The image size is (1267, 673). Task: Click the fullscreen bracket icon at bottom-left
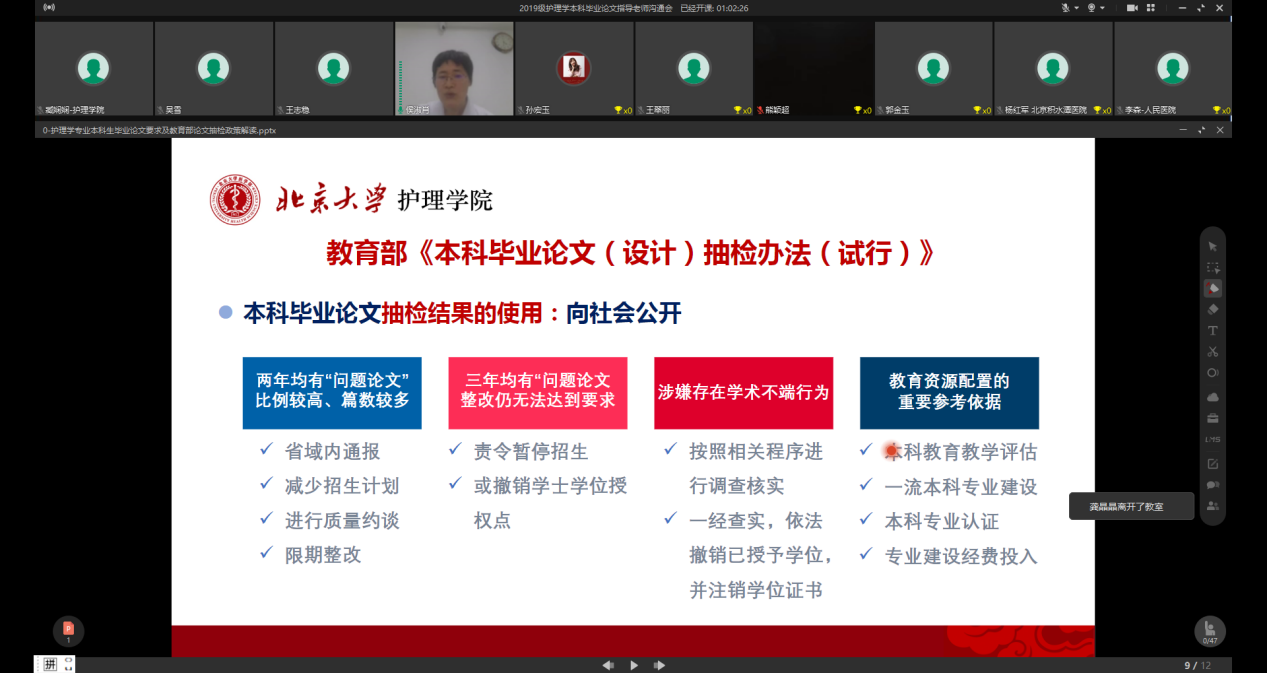68,664
